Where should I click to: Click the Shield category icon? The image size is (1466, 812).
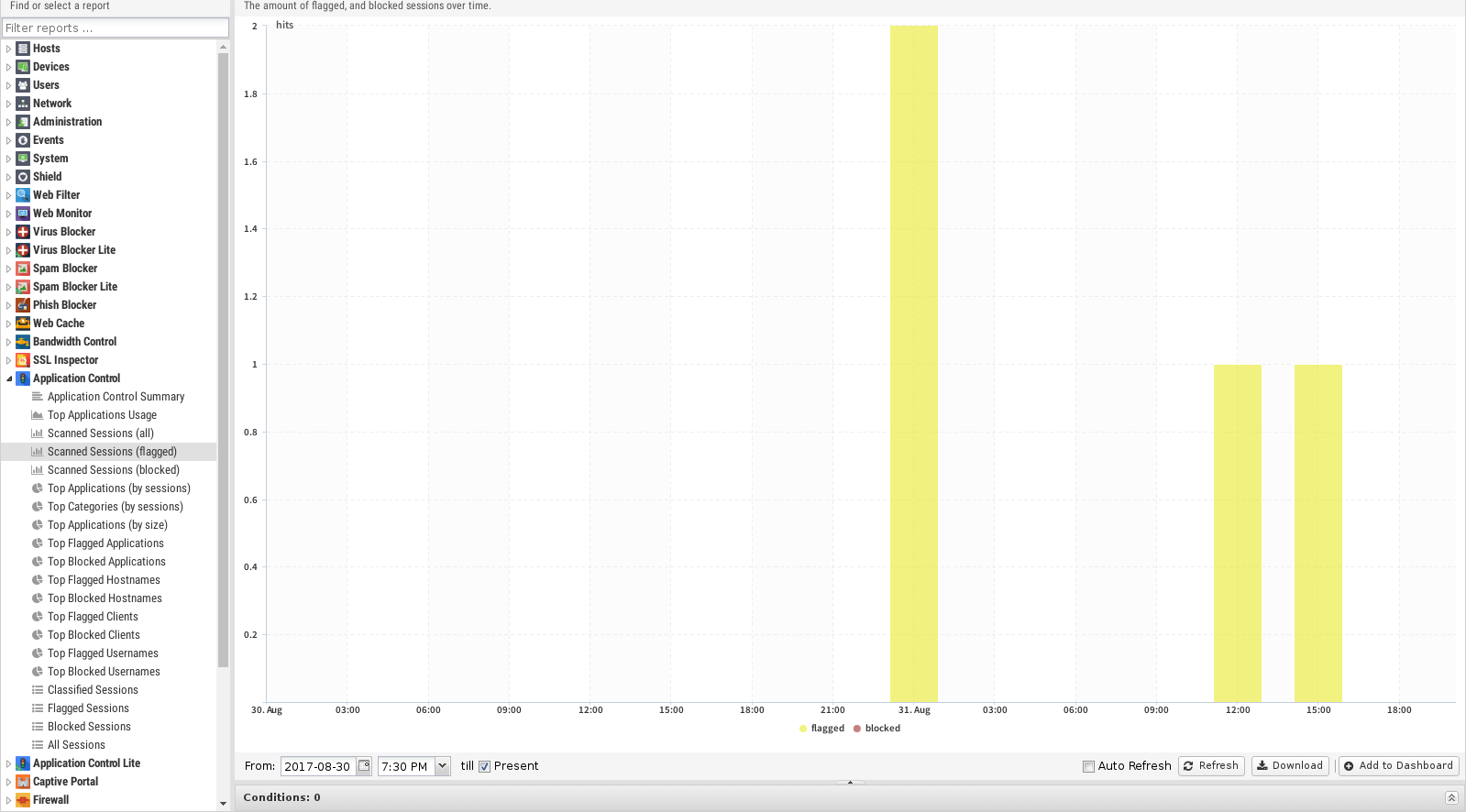pyautogui.click(x=23, y=177)
